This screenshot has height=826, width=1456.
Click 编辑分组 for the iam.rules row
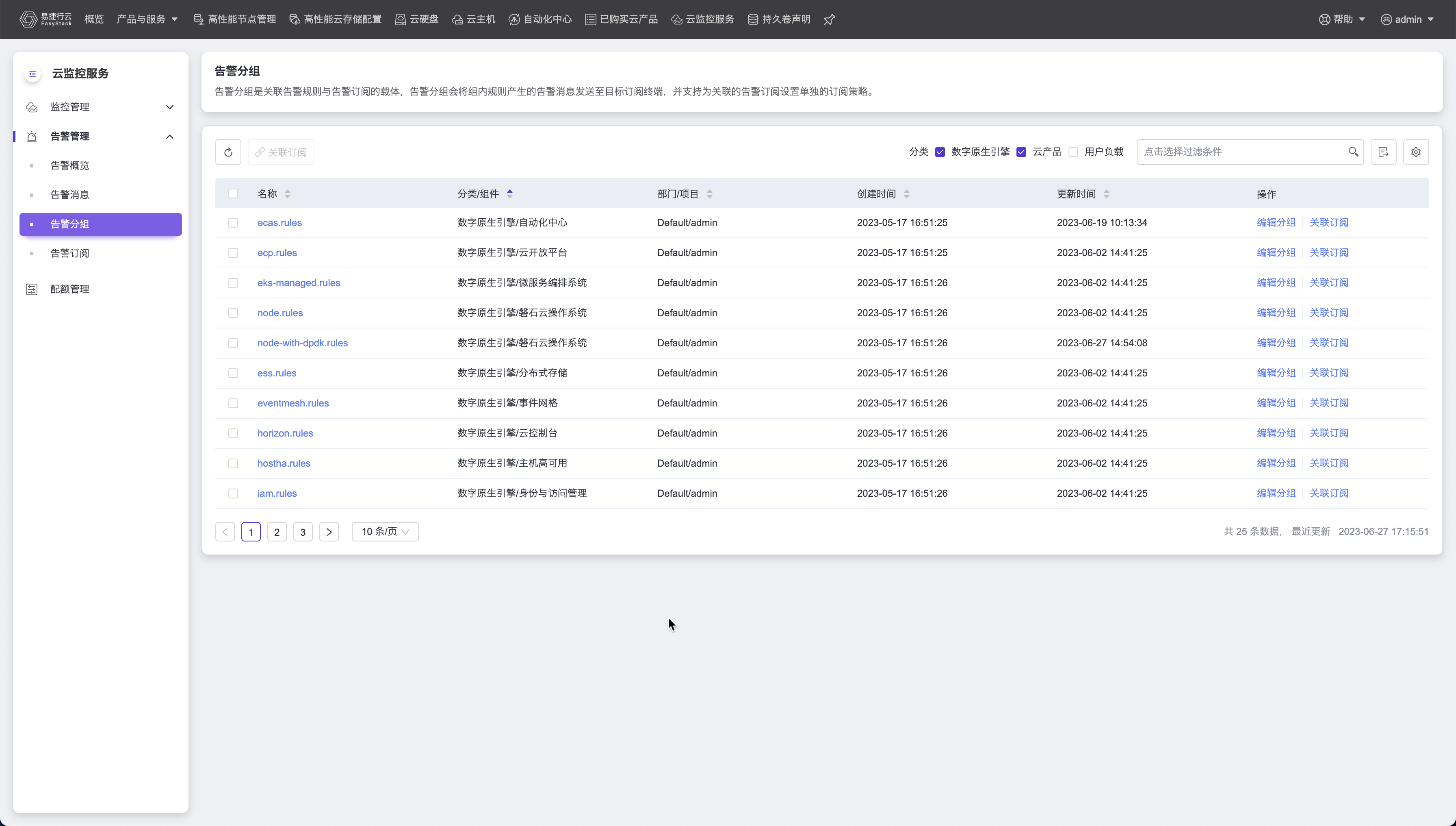[1276, 493]
